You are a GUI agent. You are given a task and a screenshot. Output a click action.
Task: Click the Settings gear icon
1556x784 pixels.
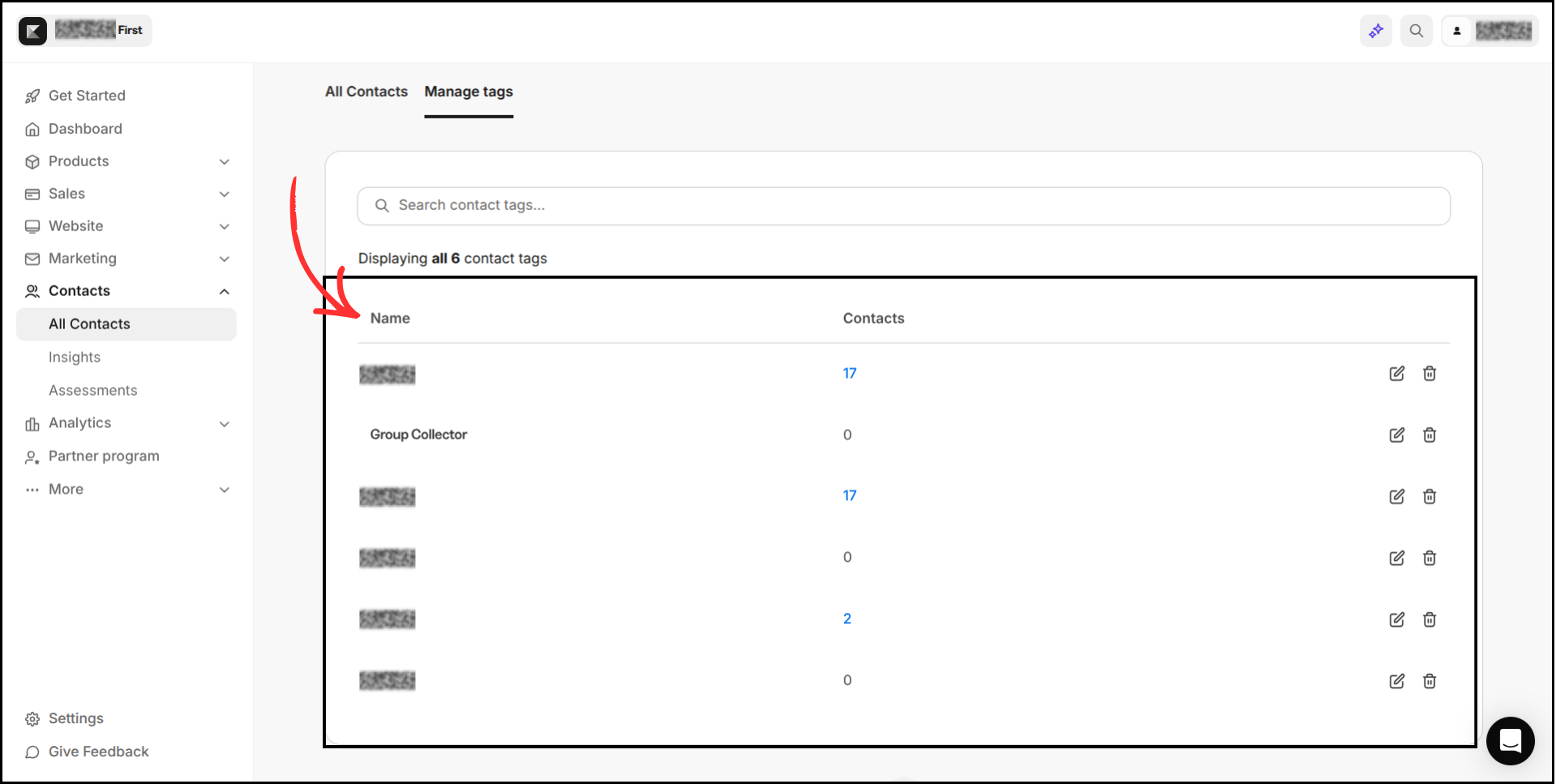point(32,718)
